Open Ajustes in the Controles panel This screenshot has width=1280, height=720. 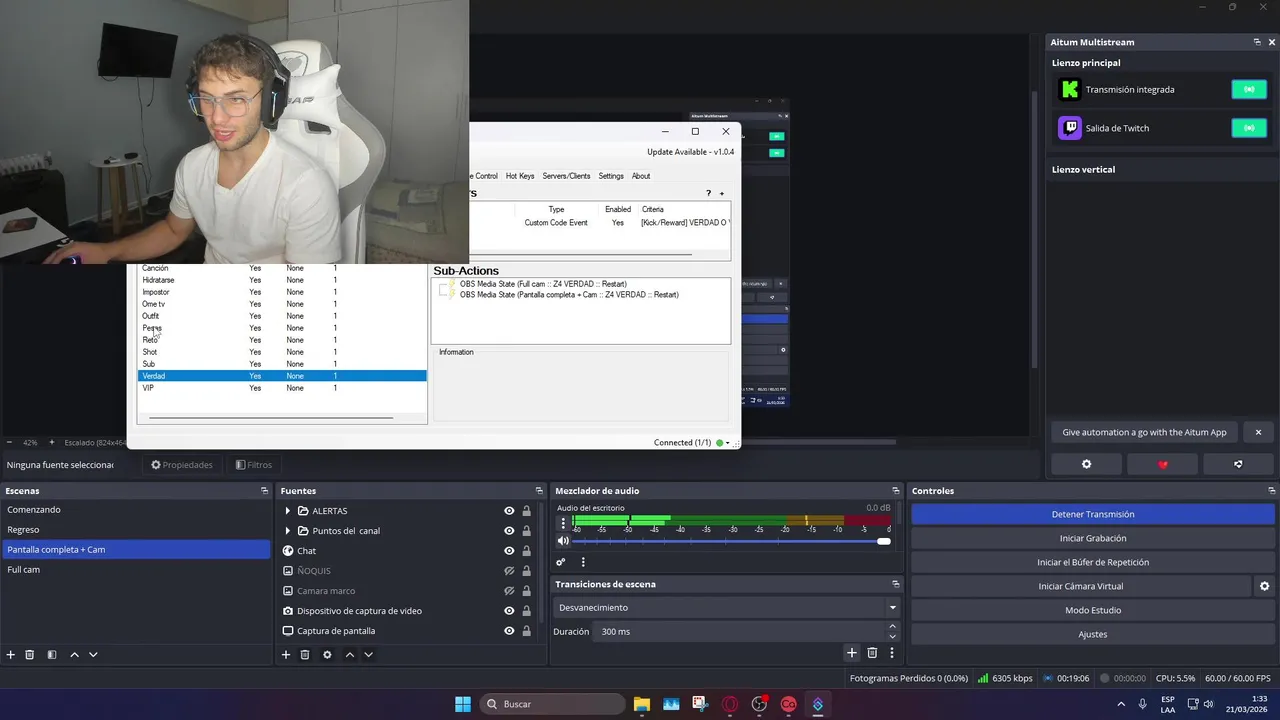(1093, 634)
